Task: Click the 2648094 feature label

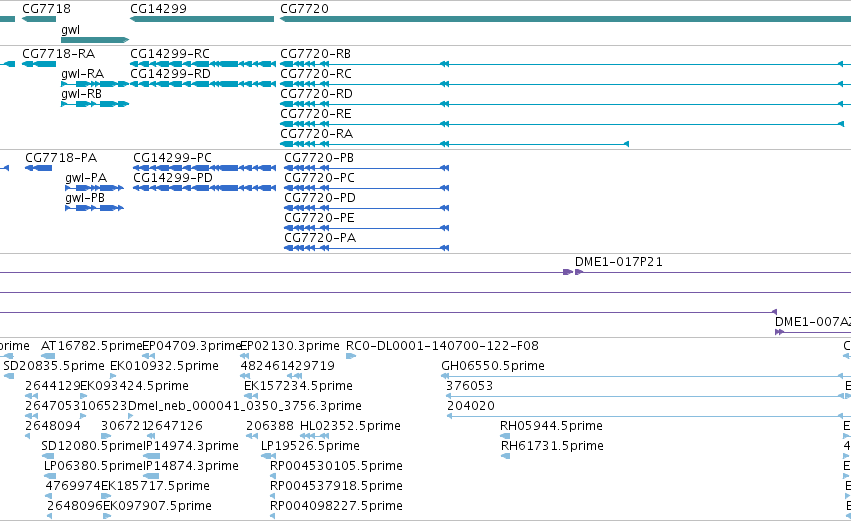Action: coord(53,427)
